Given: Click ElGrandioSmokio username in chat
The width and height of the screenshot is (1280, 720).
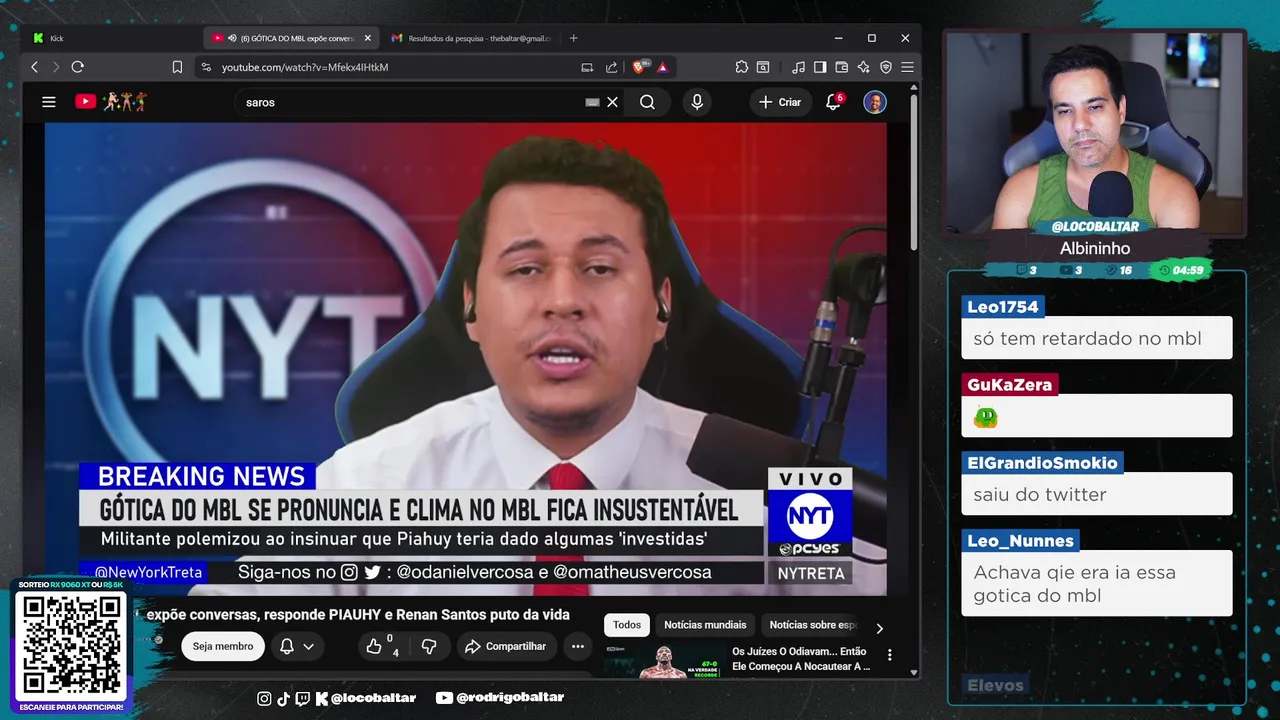Looking at the screenshot, I should coord(1042,463).
